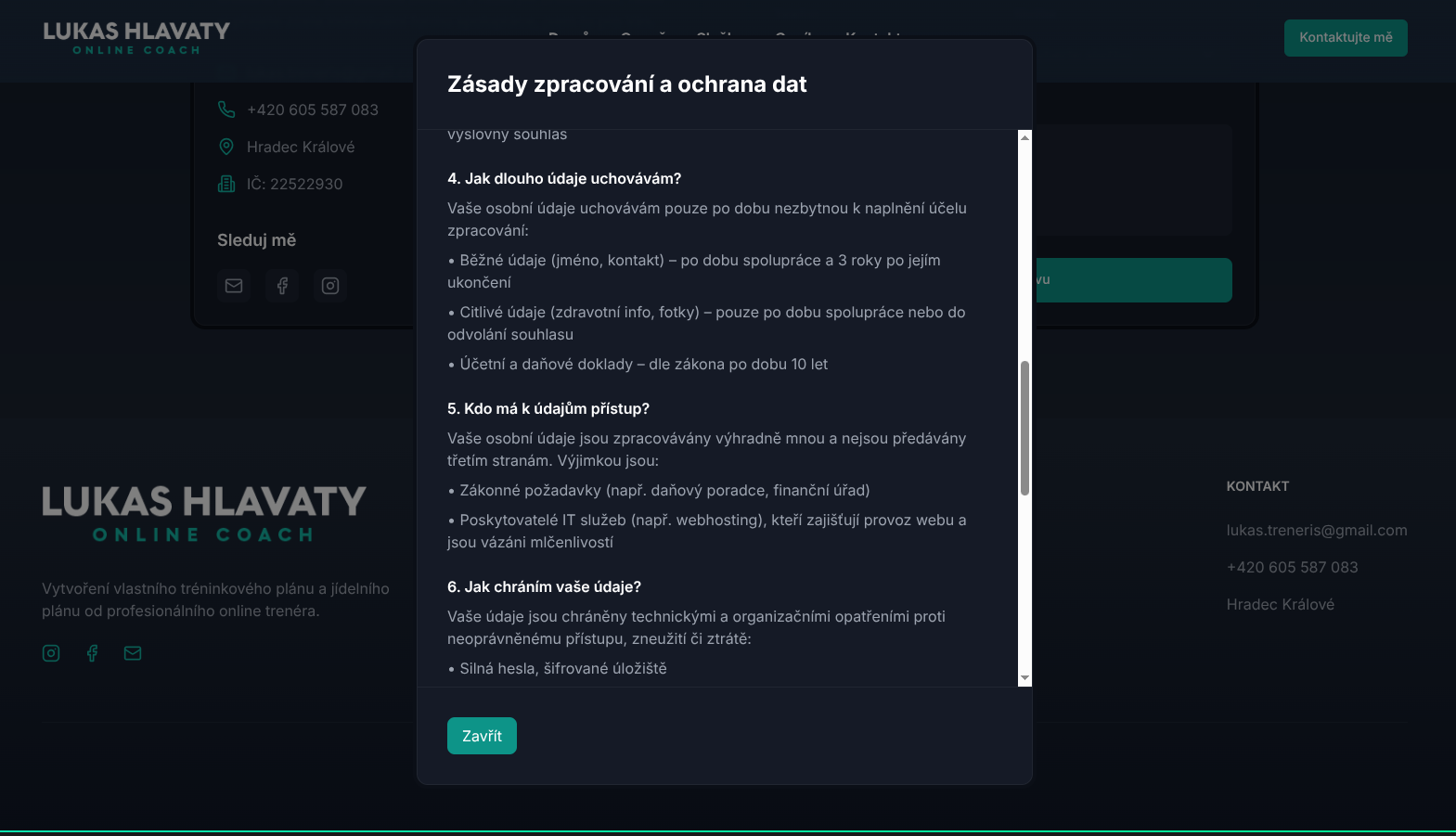1456x836 pixels.
Task: Click the green submit button behind the dialog
Action: [1132, 280]
